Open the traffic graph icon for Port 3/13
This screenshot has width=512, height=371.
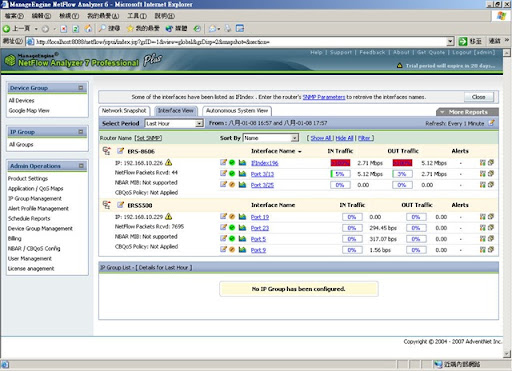[242, 173]
